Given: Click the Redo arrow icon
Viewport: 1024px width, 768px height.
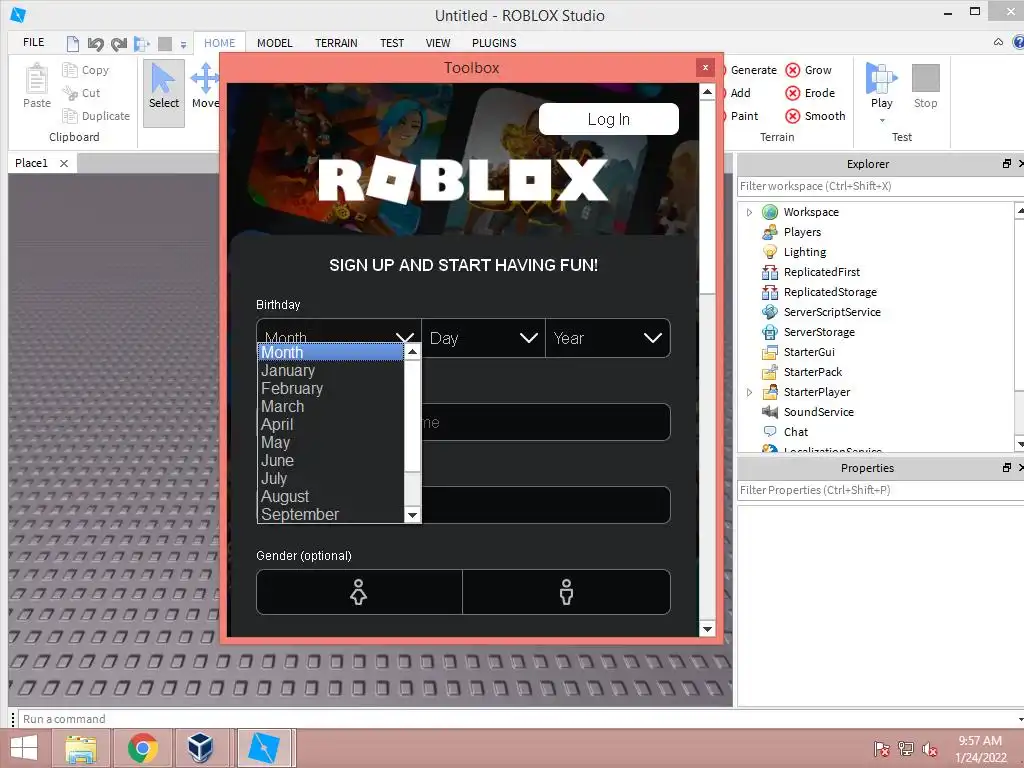Looking at the screenshot, I should pos(119,44).
